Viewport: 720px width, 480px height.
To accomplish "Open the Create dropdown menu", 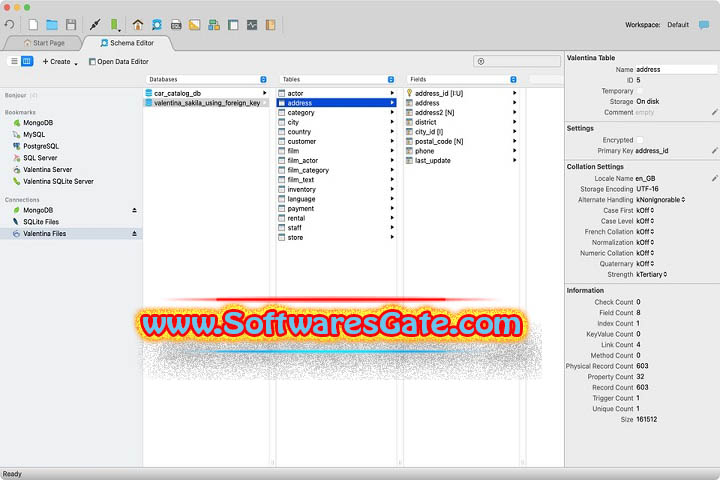I will [60, 62].
